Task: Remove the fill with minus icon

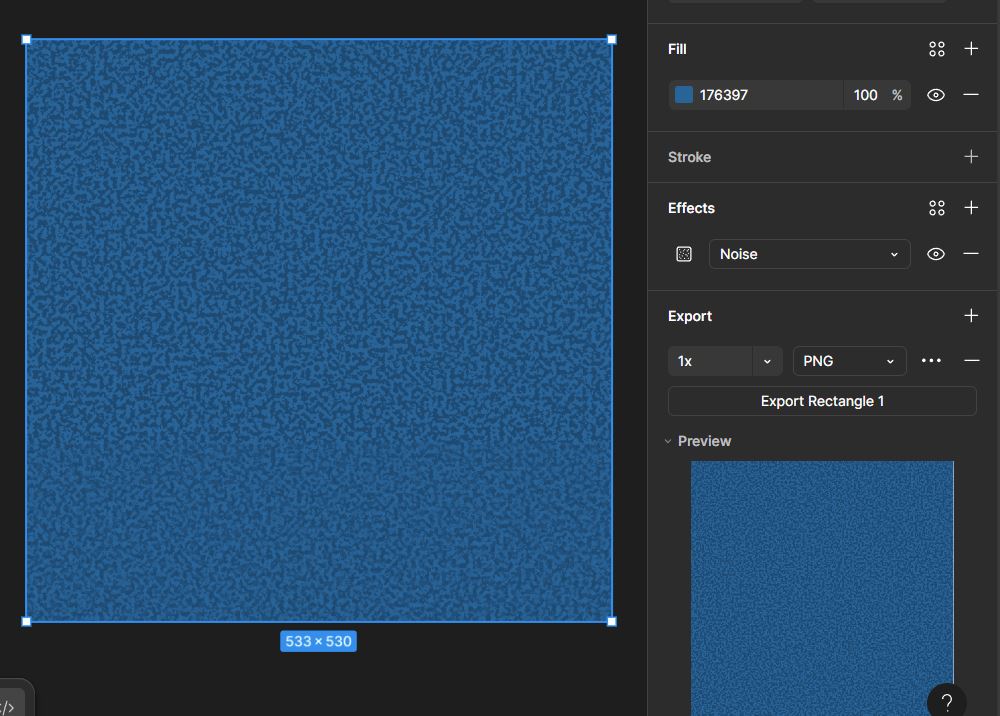Action: click(971, 94)
